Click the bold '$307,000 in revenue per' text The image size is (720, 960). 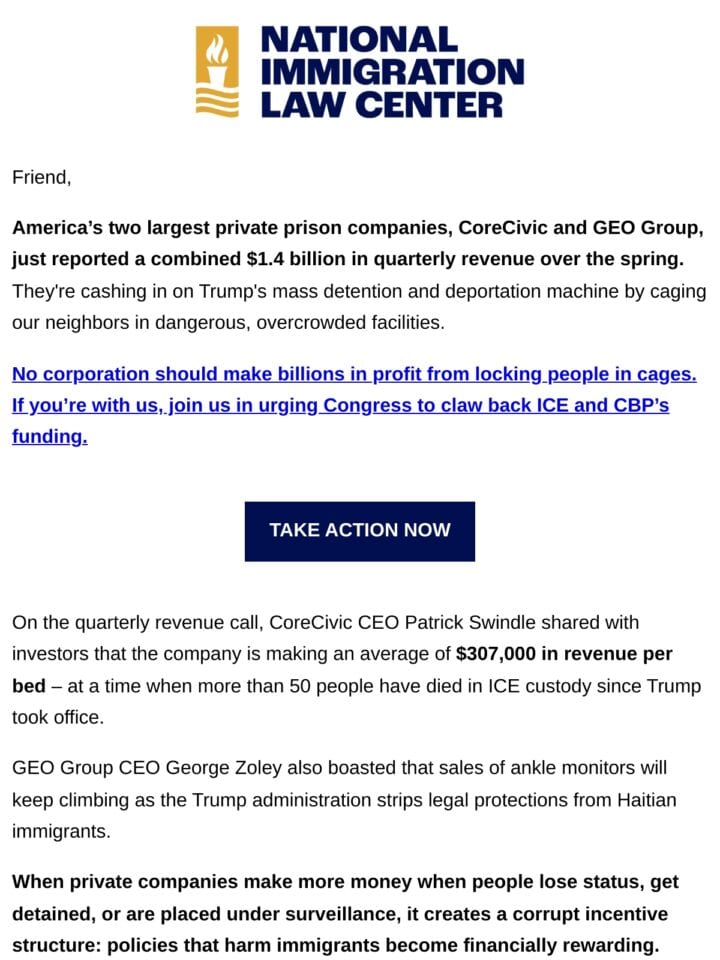(564, 654)
